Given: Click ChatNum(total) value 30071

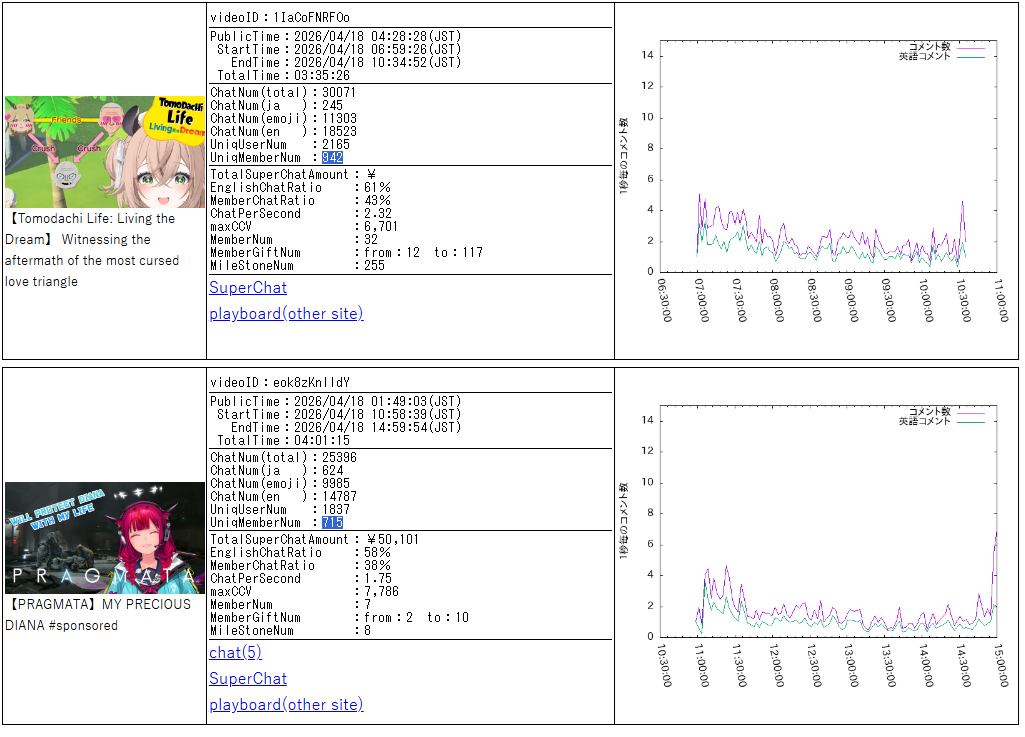Looking at the screenshot, I should point(339,93).
